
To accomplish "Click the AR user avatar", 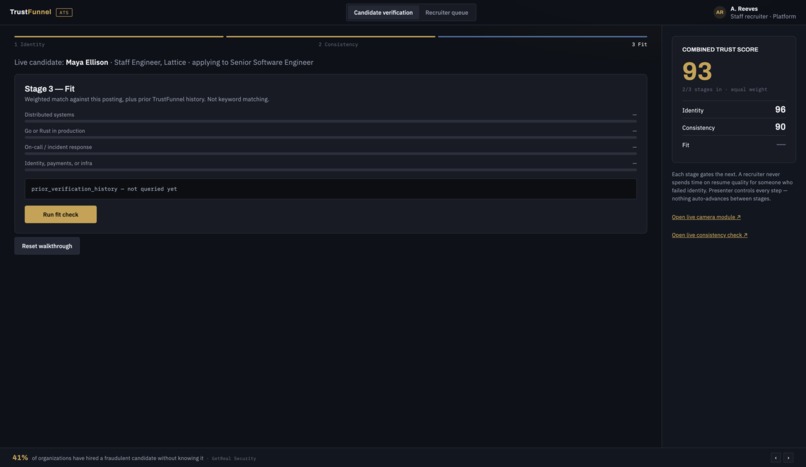I will pyautogui.click(x=720, y=12).
